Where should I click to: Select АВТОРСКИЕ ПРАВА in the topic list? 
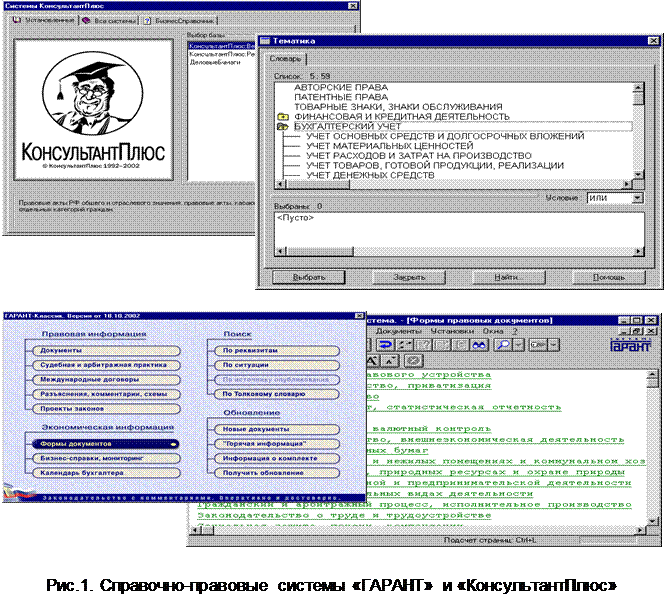coord(341,87)
